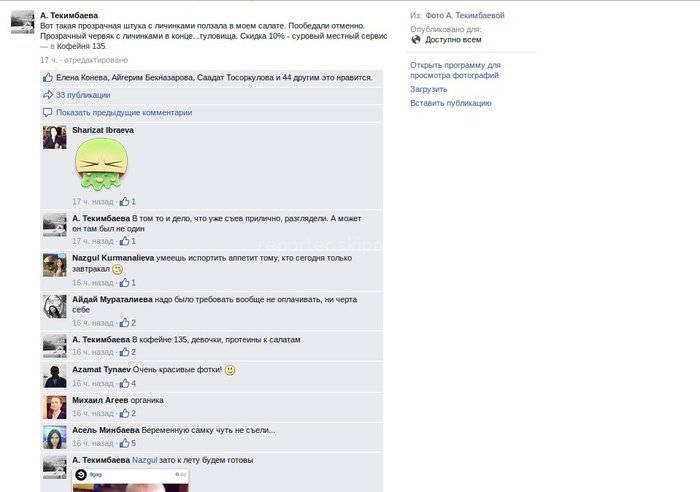
Task: Like Михаил Агеев's comment "органика"
Action: [x=125, y=413]
